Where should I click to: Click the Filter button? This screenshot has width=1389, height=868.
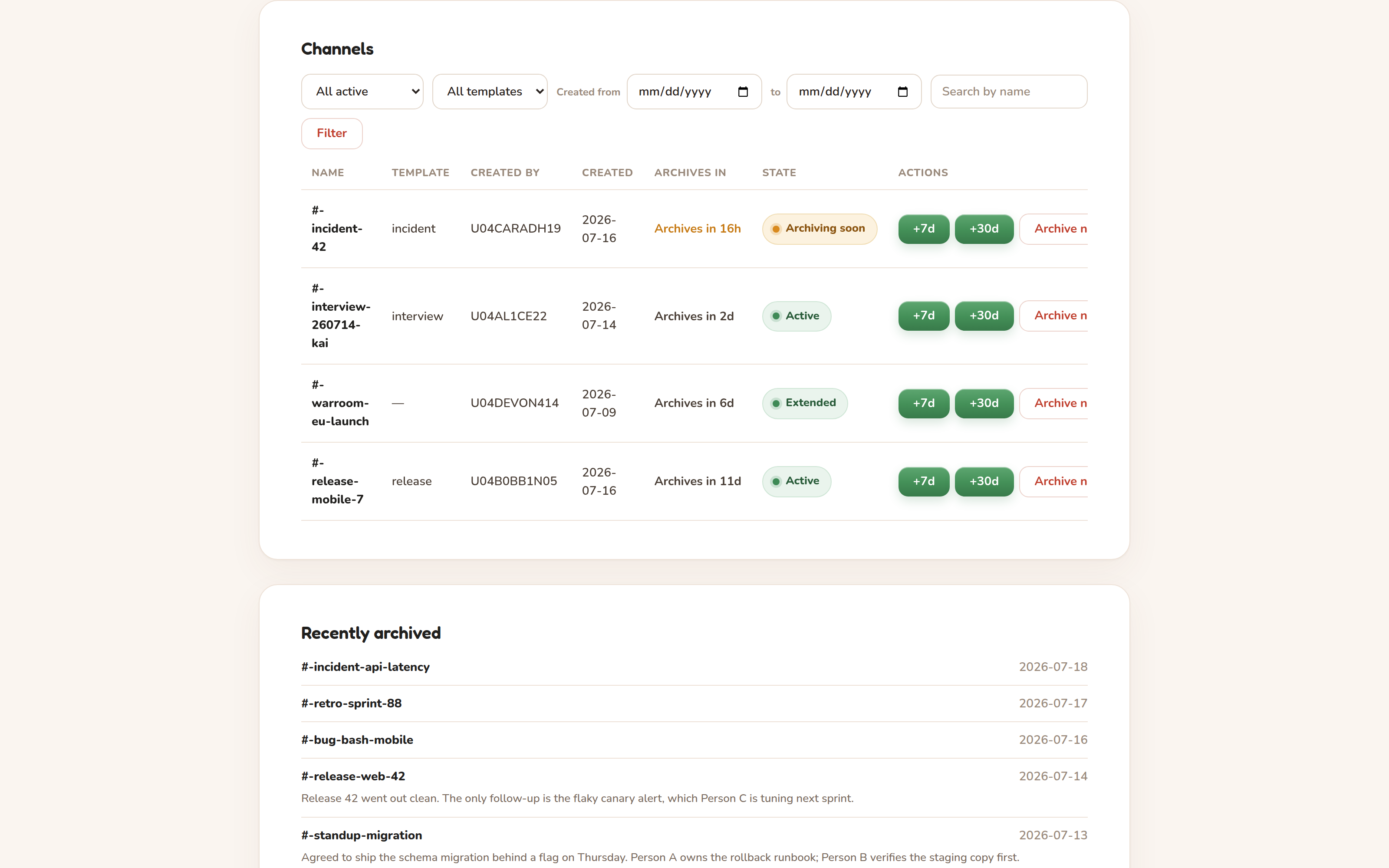(332, 133)
